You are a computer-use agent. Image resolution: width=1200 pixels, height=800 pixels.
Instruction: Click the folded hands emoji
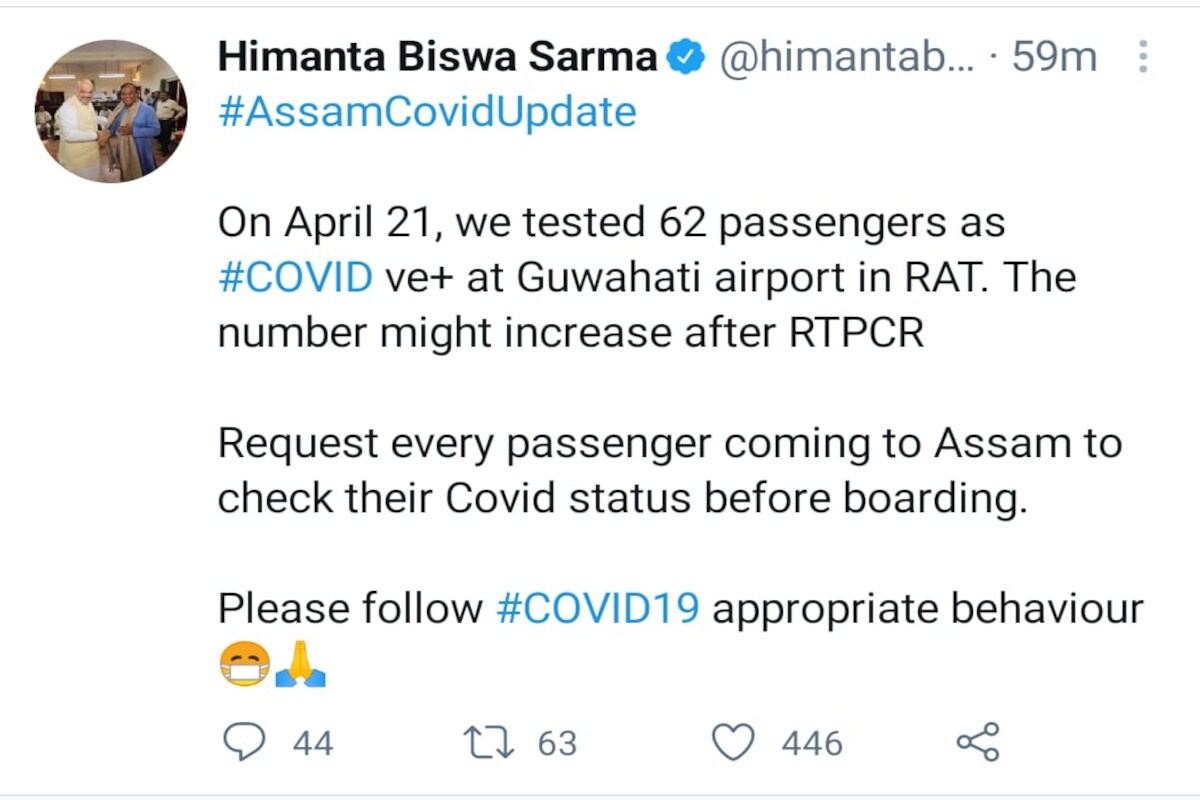coord(301,663)
